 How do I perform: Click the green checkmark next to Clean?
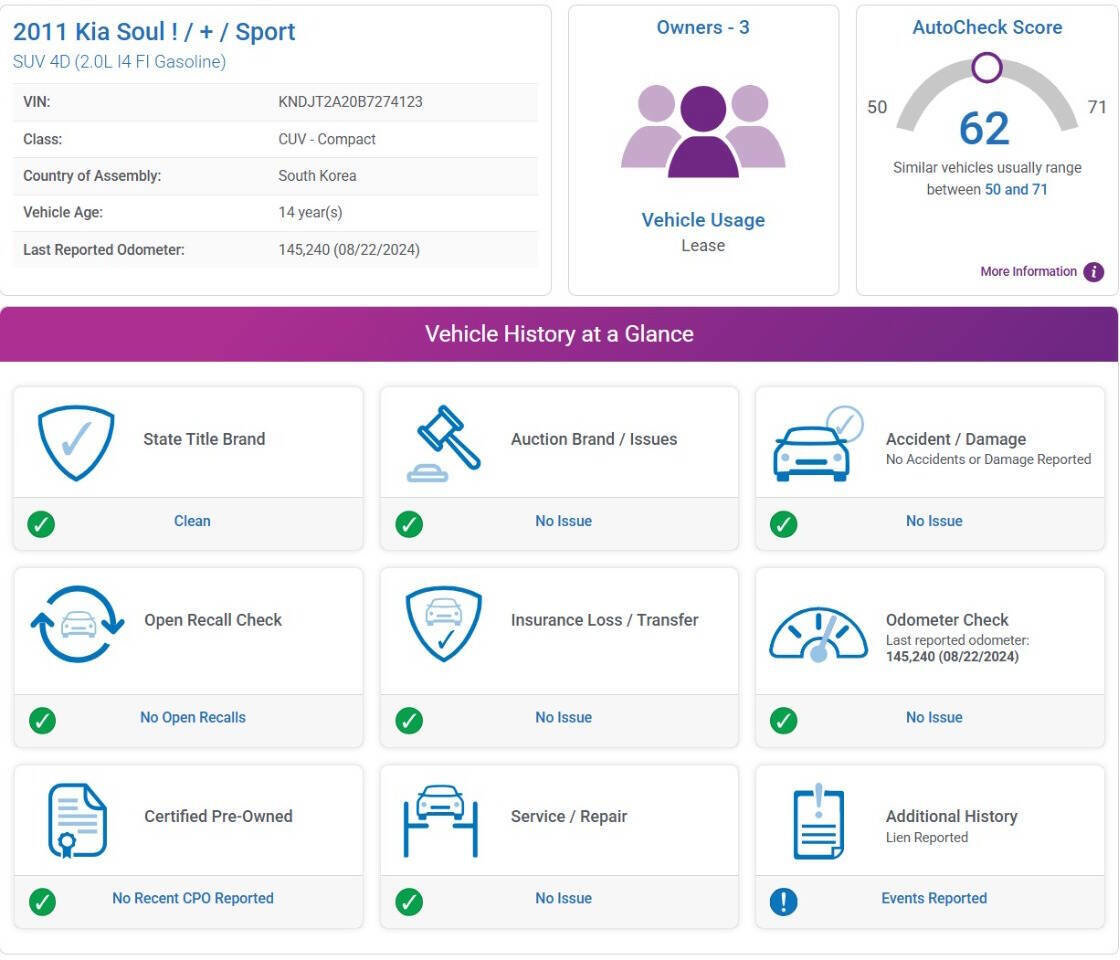tap(41, 524)
